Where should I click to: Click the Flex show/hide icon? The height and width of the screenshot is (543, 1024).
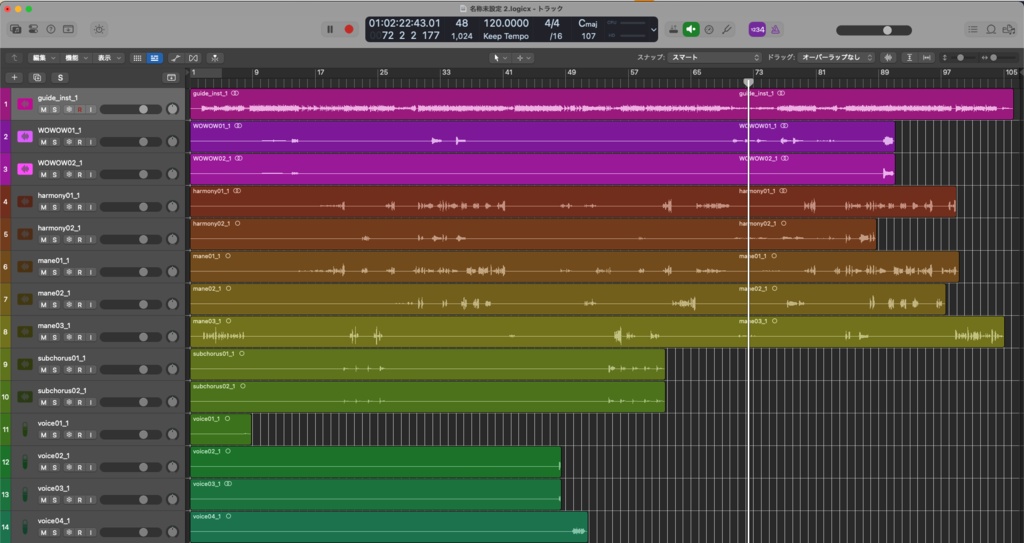click(193, 58)
